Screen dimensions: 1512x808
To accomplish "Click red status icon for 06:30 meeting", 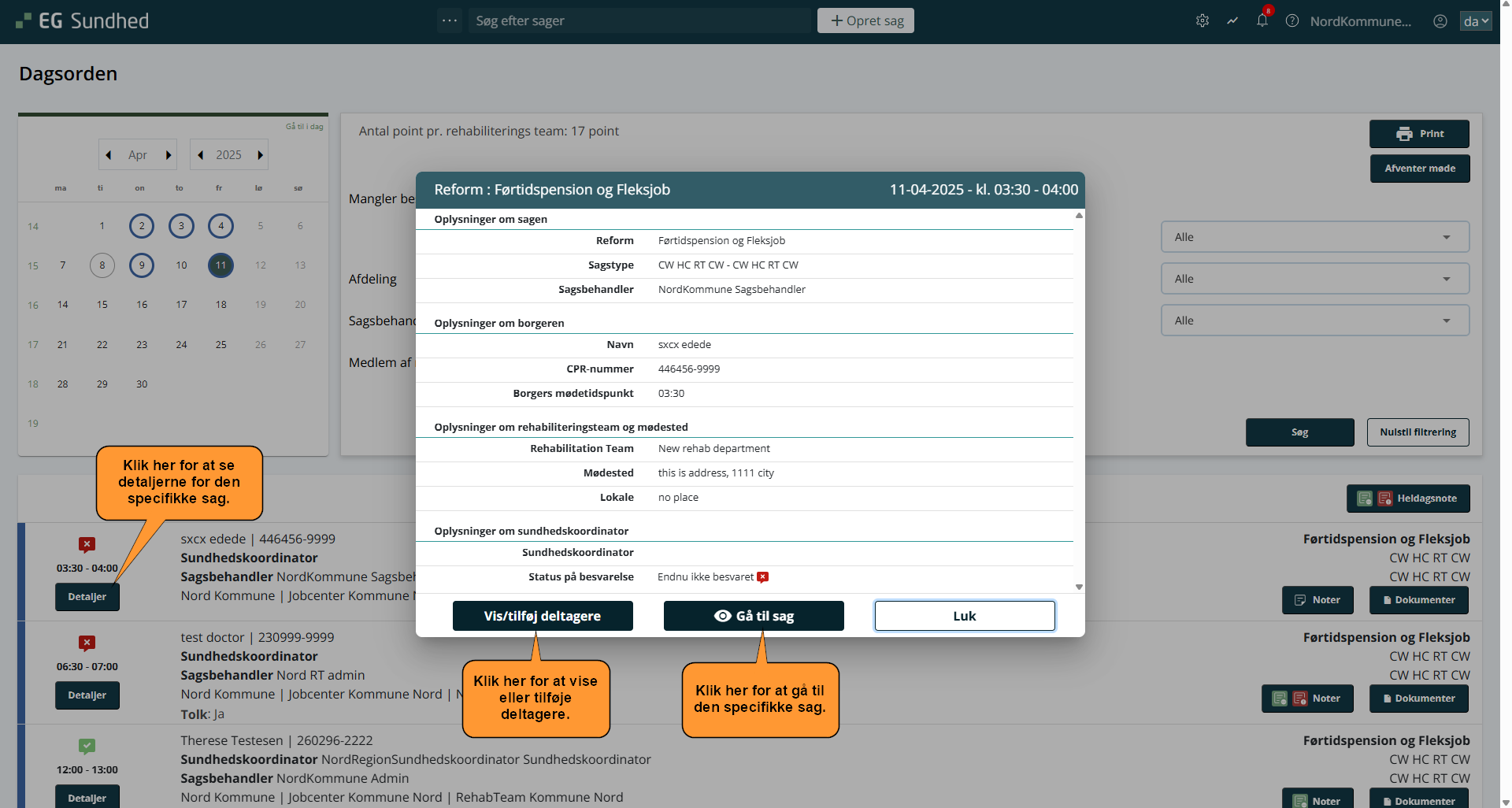I will click(x=87, y=643).
